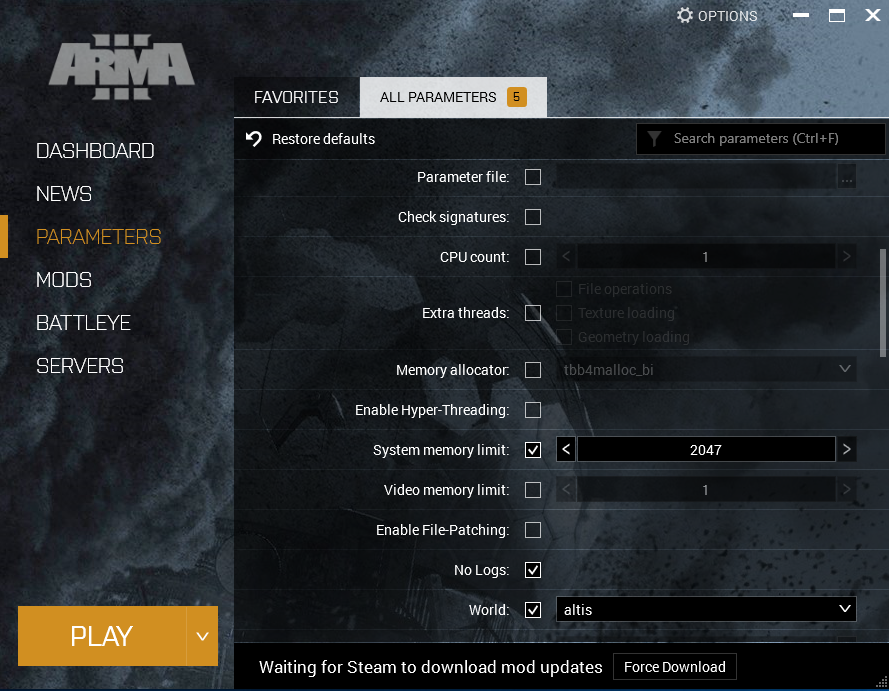889x691 pixels.
Task: Enable the Parameter file checkbox
Action: click(x=533, y=177)
